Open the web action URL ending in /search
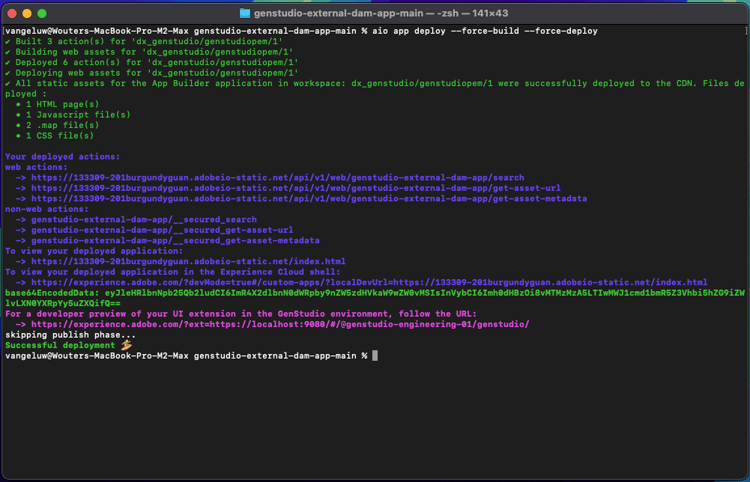Screen dimensions: 750x482 [277, 177]
